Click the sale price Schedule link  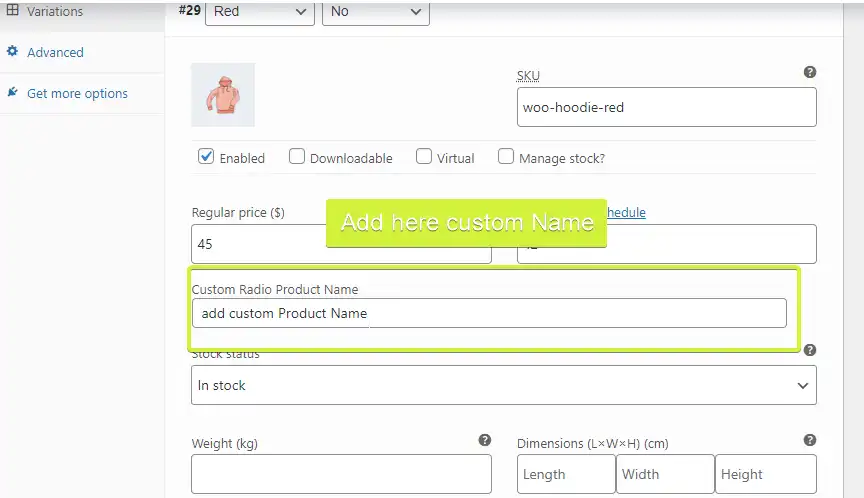pos(626,213)
